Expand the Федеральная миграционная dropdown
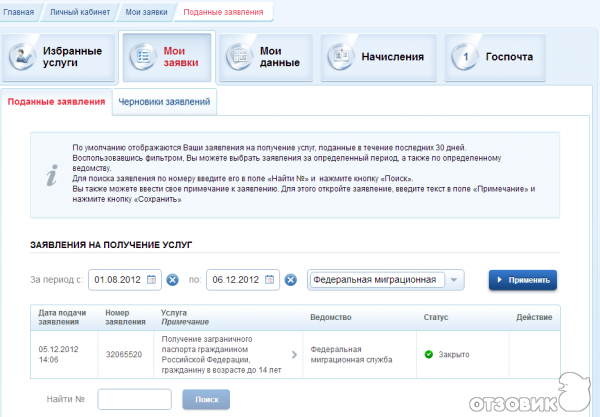600x417 pixels. pos(454,280)
